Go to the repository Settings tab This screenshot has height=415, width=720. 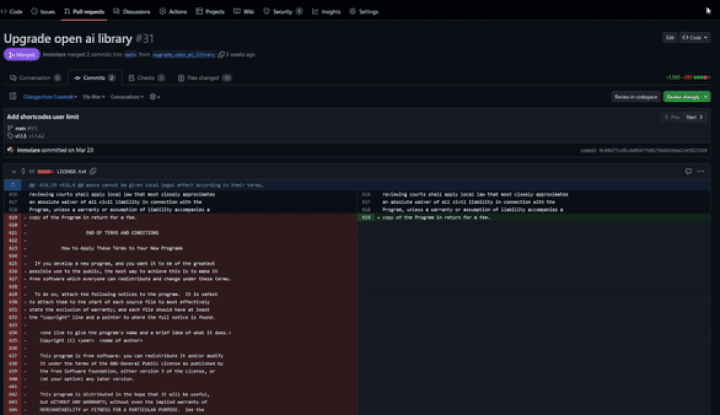point(363,11)
